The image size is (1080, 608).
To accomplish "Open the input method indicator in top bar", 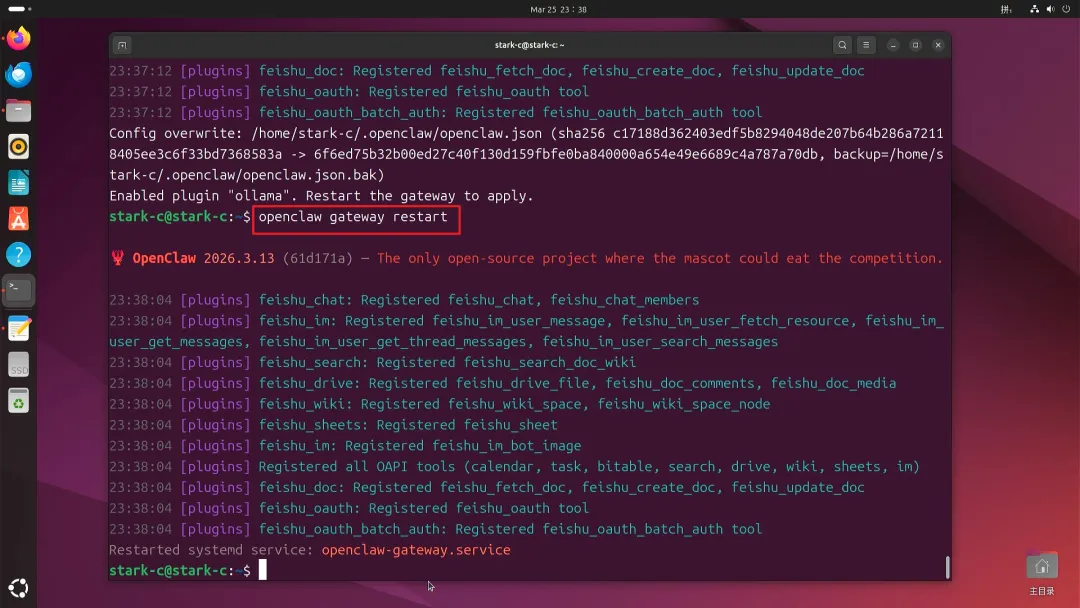I will pos(1006,10).
